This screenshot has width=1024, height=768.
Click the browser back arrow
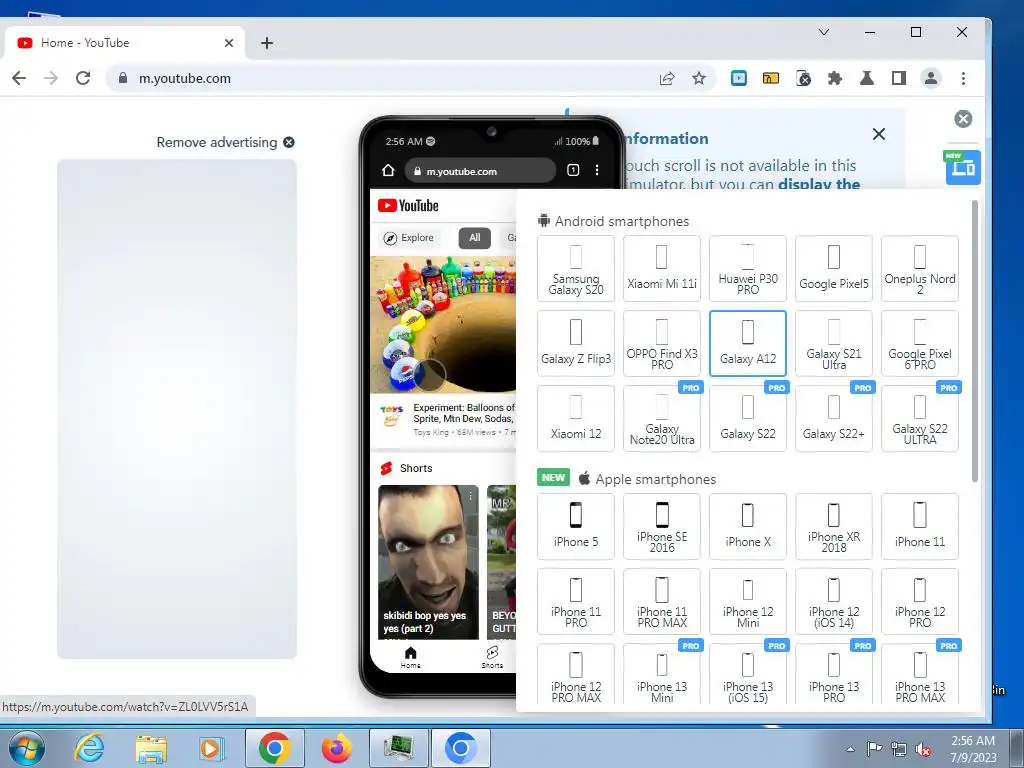[x=19, y=78]
